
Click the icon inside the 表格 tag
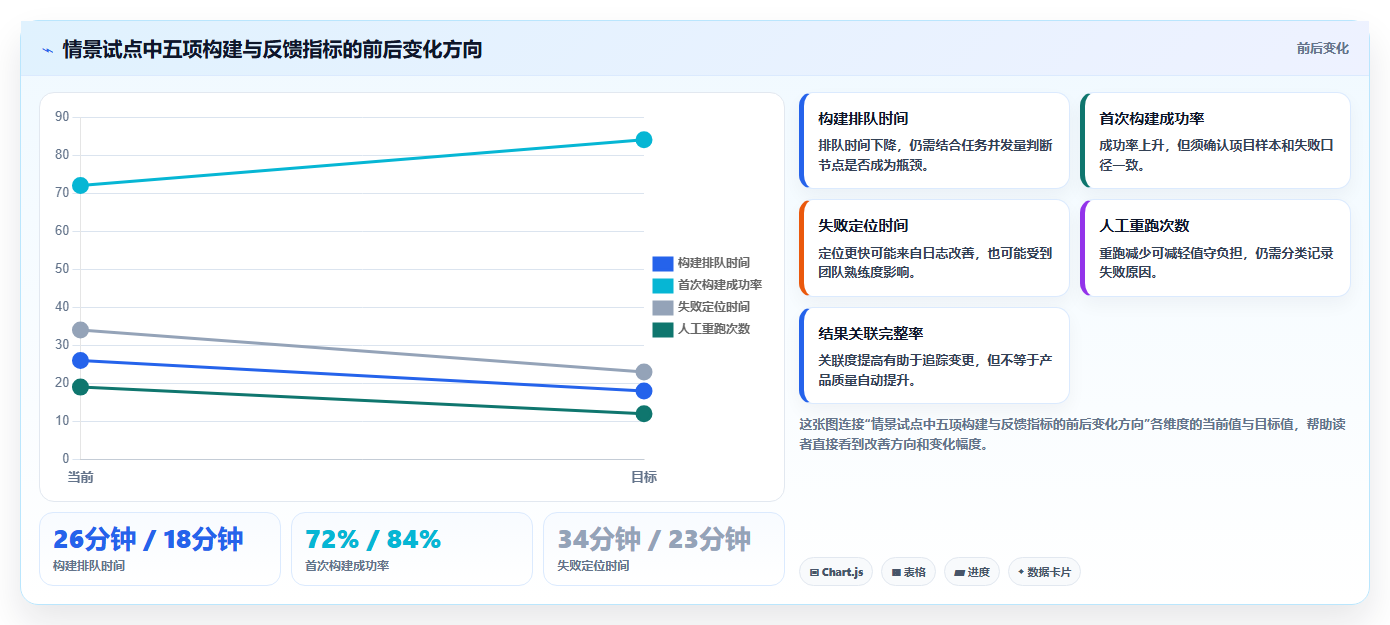click(x=896, y=573)
